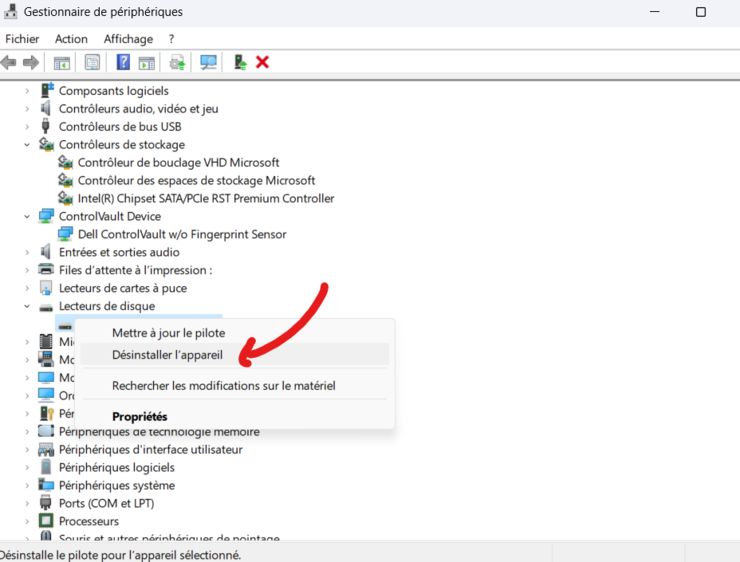Select Périphériques de technologie mémoire row

159,431
